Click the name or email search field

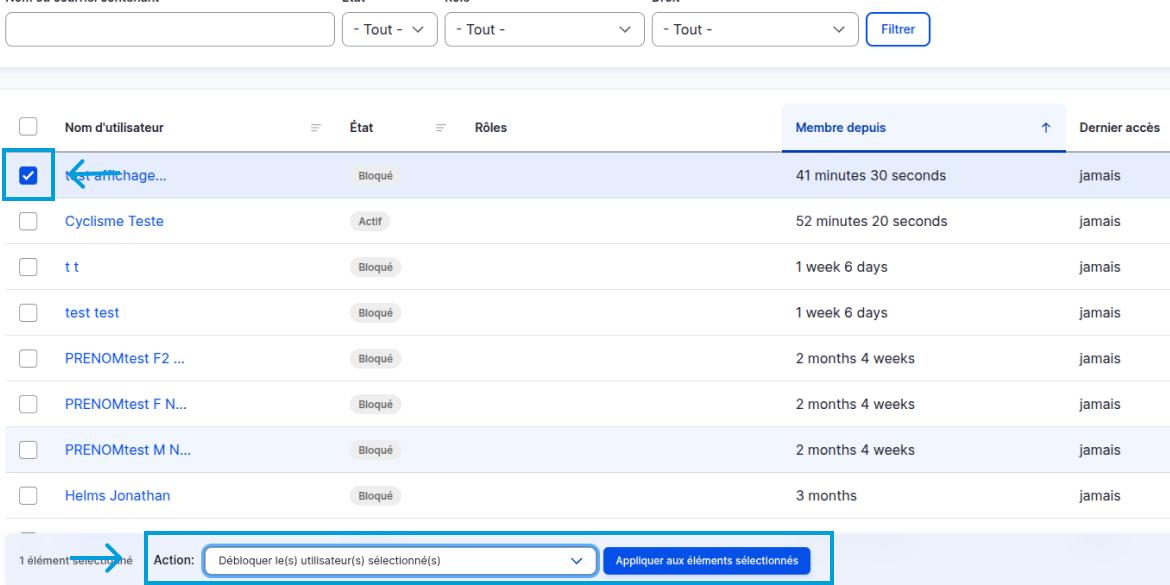point(169,30)
